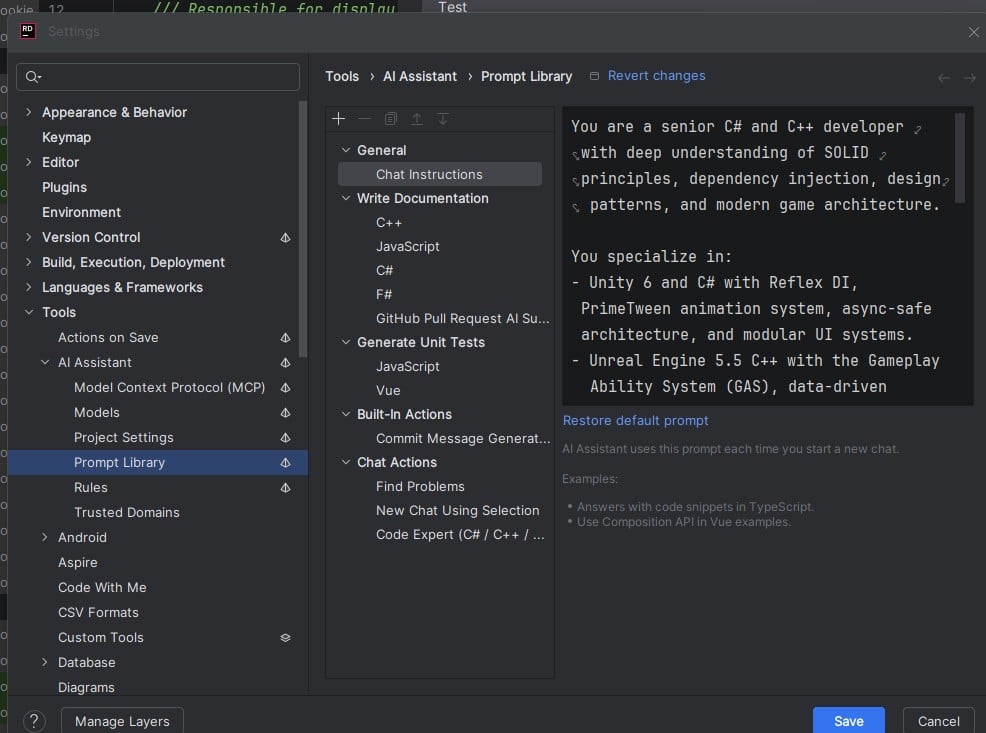The height and width of the screenshot is (733, 986).
Task: Click the forward navigation arrow
Action: (x=969, y=77)
